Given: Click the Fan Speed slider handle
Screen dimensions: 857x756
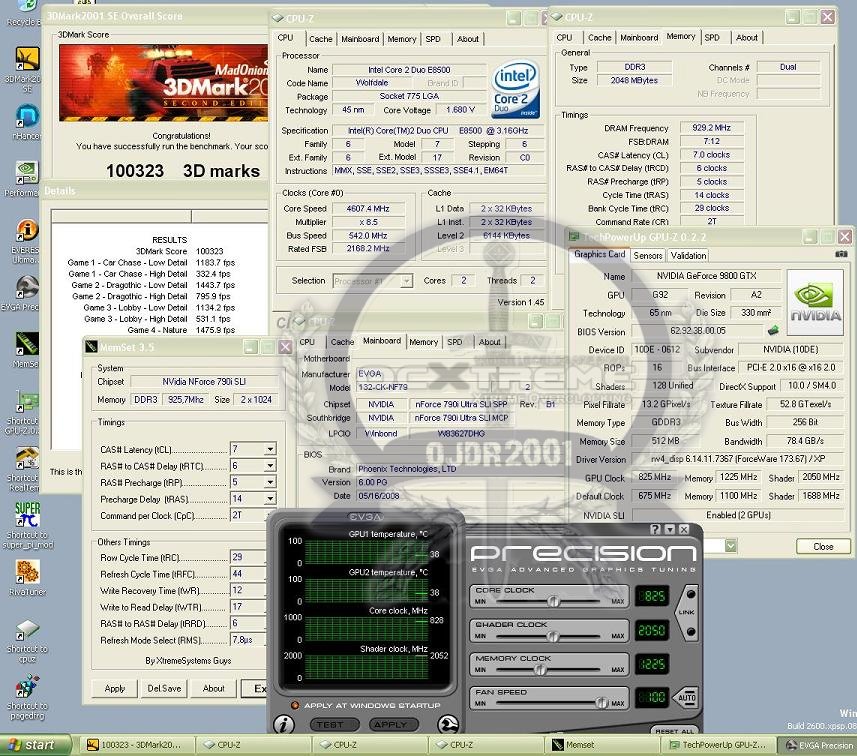Looking at the screenshot, I should tap(601, 703).
